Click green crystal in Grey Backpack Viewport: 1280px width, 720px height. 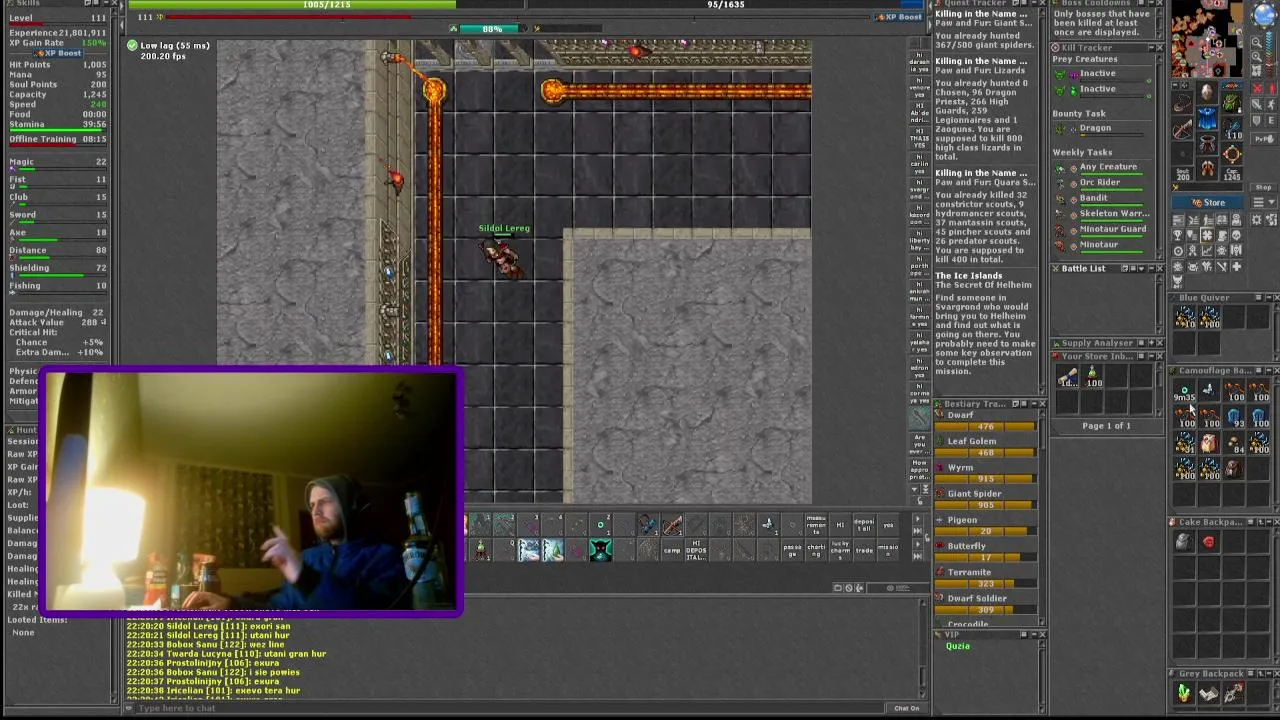(x=1184, y=692)
